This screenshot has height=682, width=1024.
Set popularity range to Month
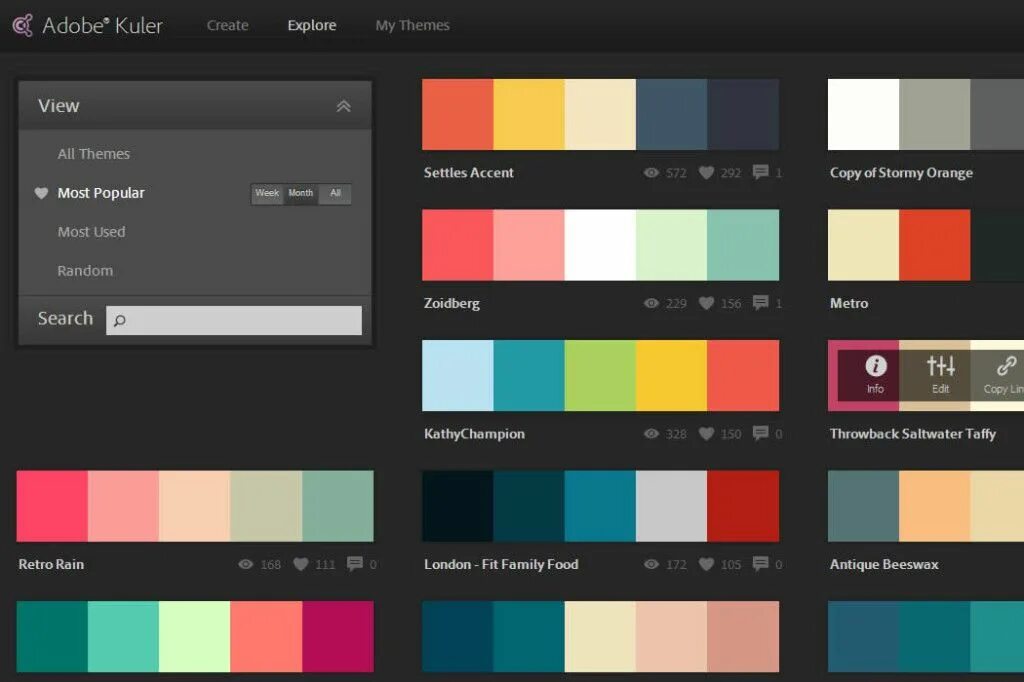click(x=300, y=193)
